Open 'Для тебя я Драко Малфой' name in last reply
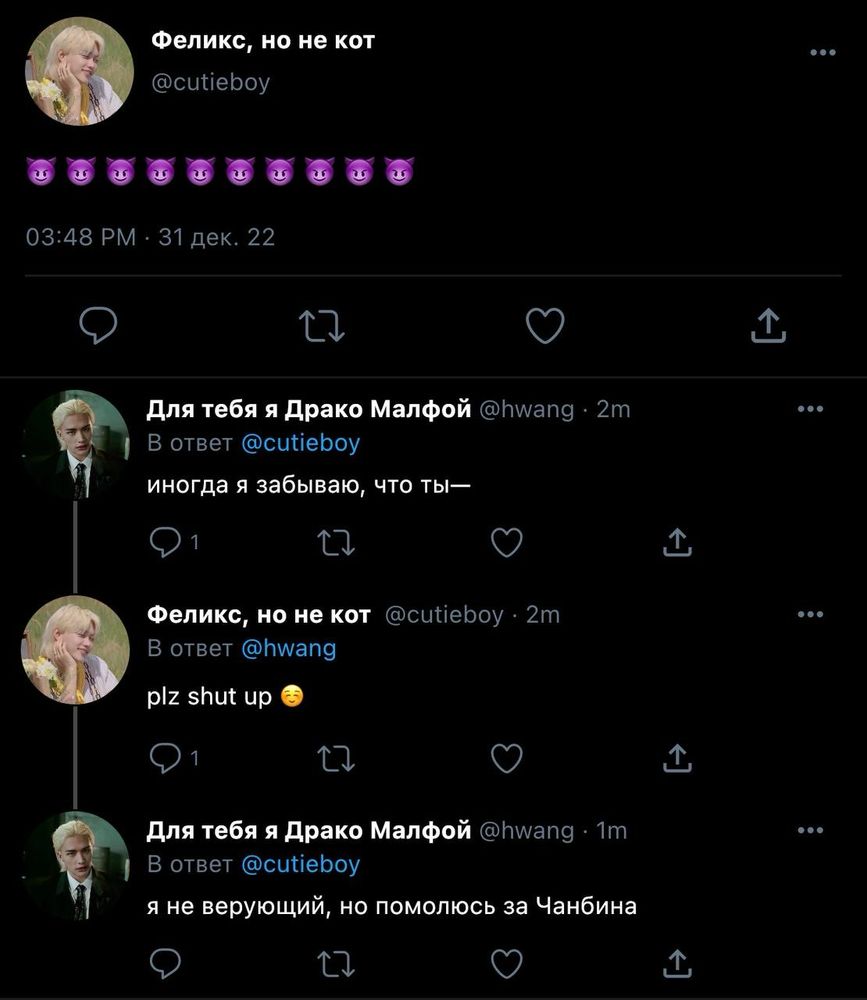 (308, 830)
